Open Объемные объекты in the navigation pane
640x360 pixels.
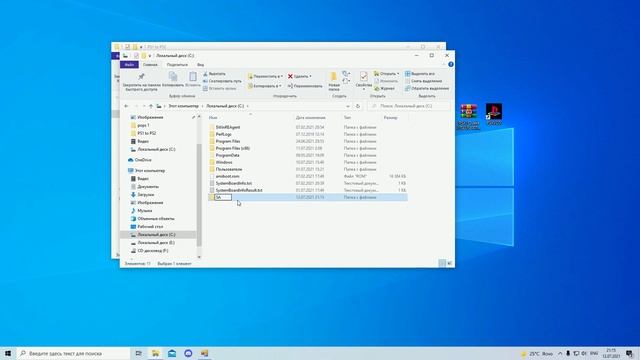[x=156, y=219]
